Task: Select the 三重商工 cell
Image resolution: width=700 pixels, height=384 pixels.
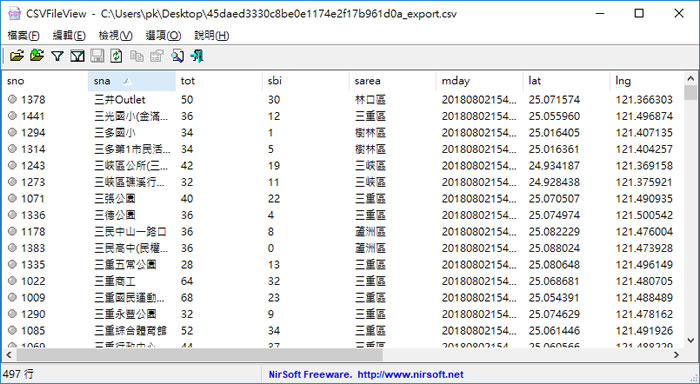Action: coord(115,280)
